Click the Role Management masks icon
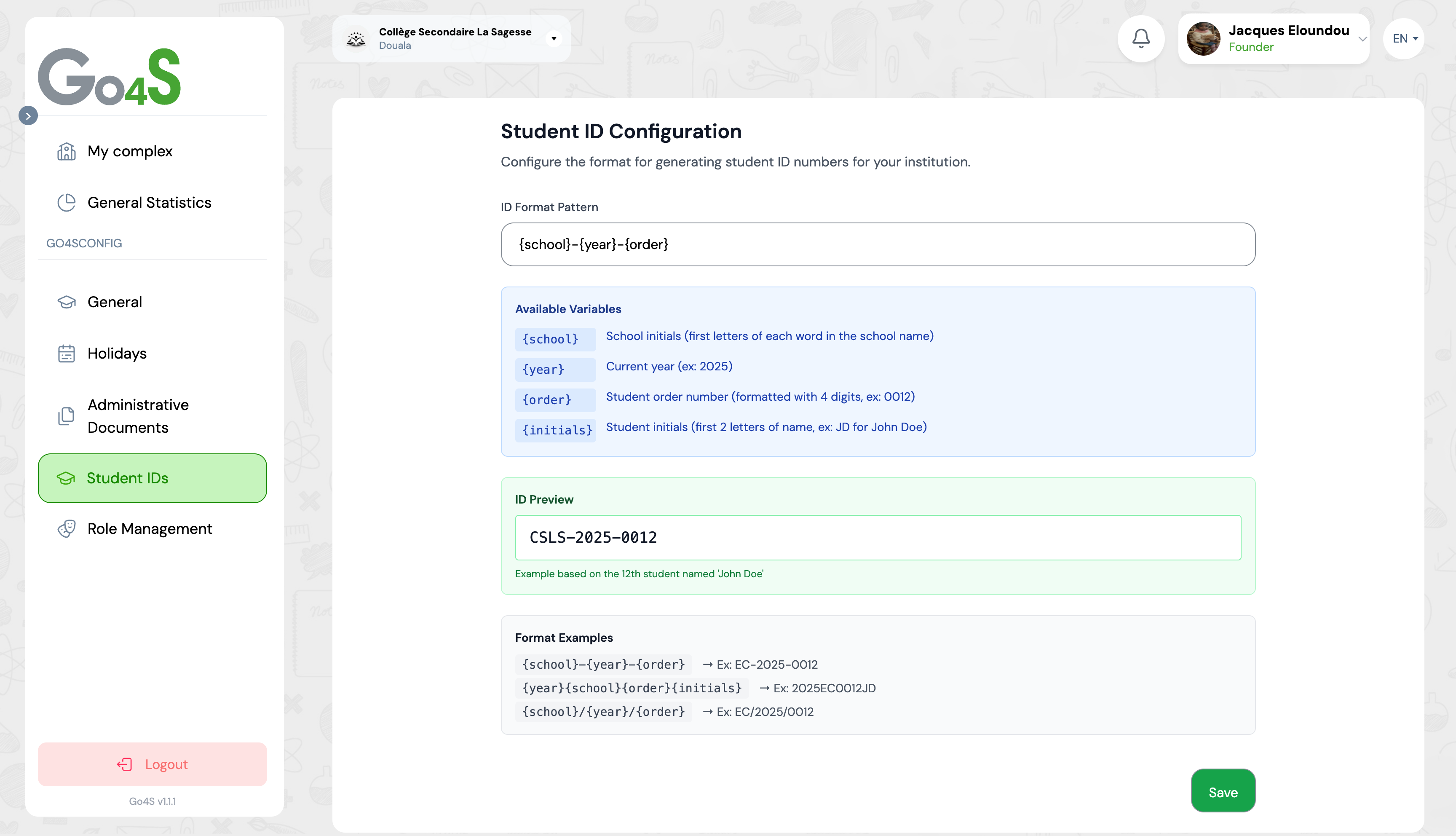This screenshot has height=836, width=1456. click(x=67, y=529)
